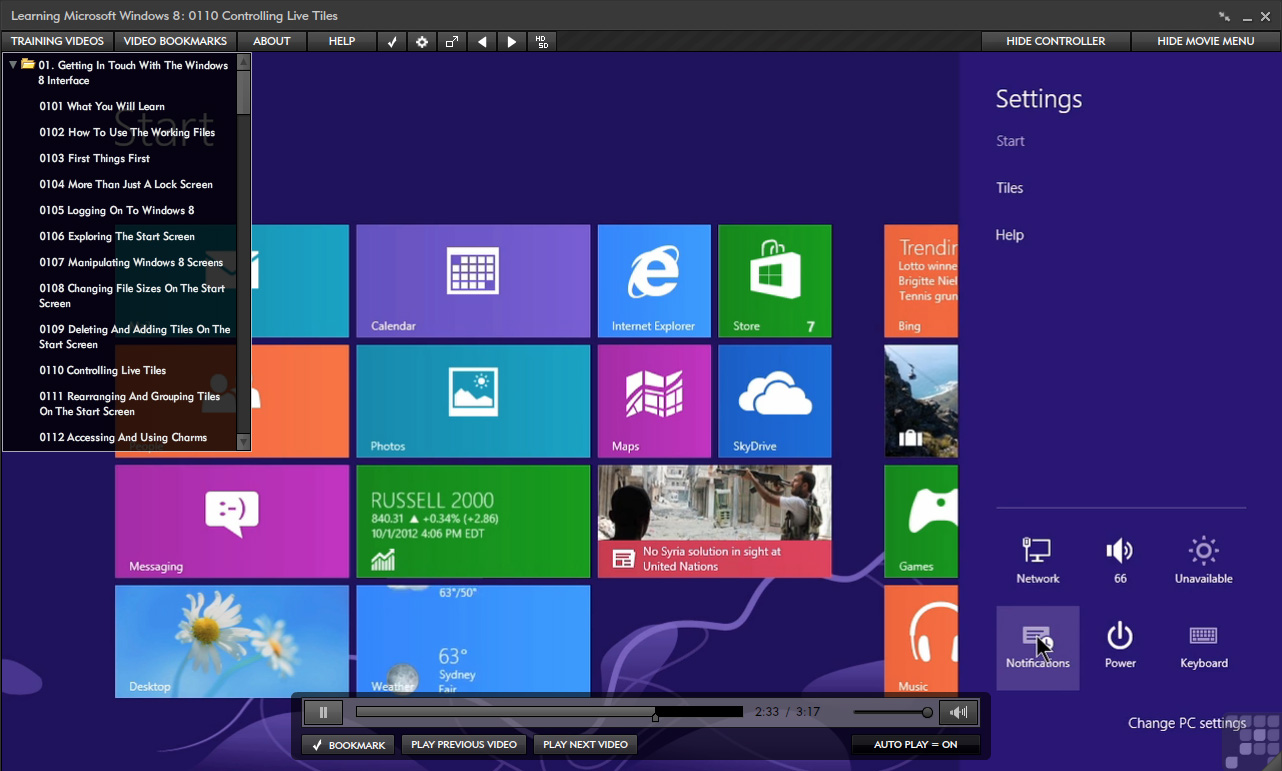Open the Travel photo tile with the suitcase icon
Viewport: 1282px width, 771px height.
click(921, 401)
